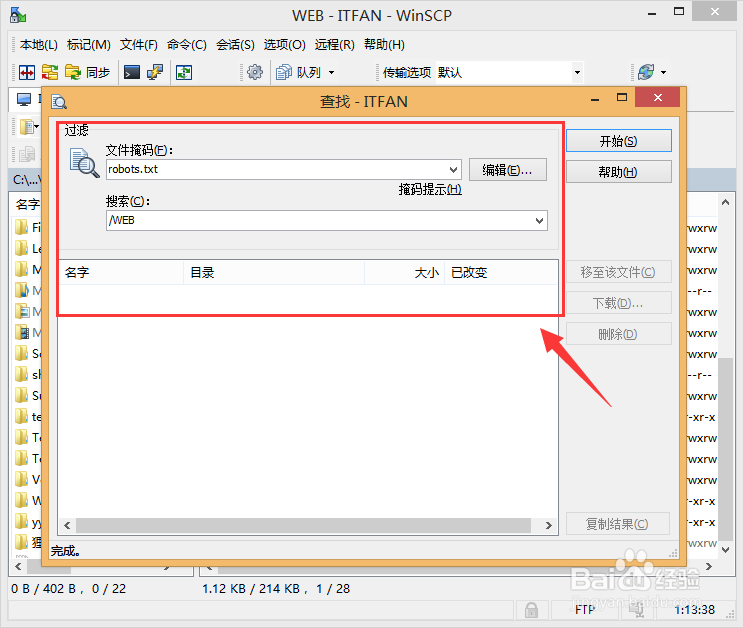Sort results by 目录 column header

point(274,273)
